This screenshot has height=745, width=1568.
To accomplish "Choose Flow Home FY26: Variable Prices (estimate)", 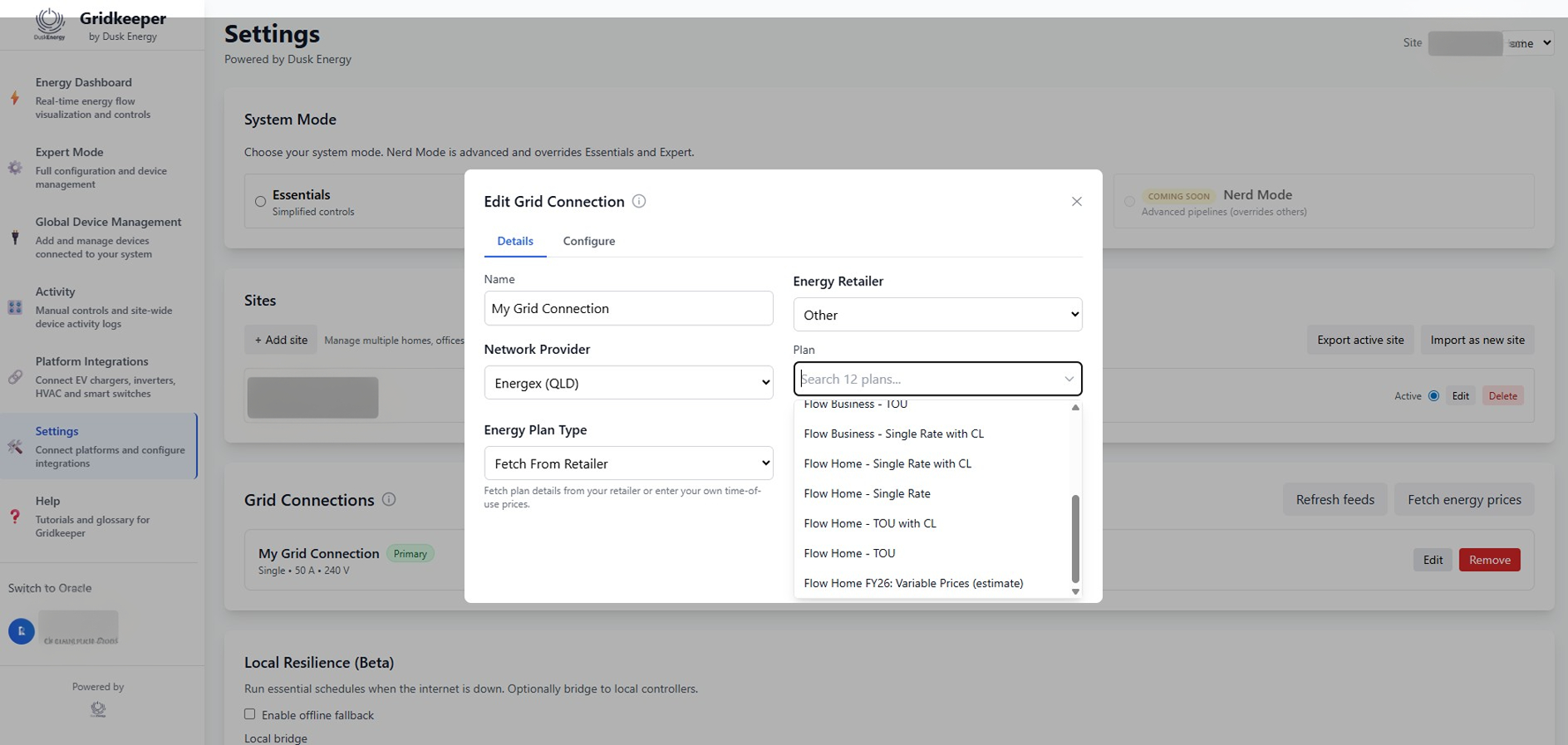I will click(x=932, y=583).
